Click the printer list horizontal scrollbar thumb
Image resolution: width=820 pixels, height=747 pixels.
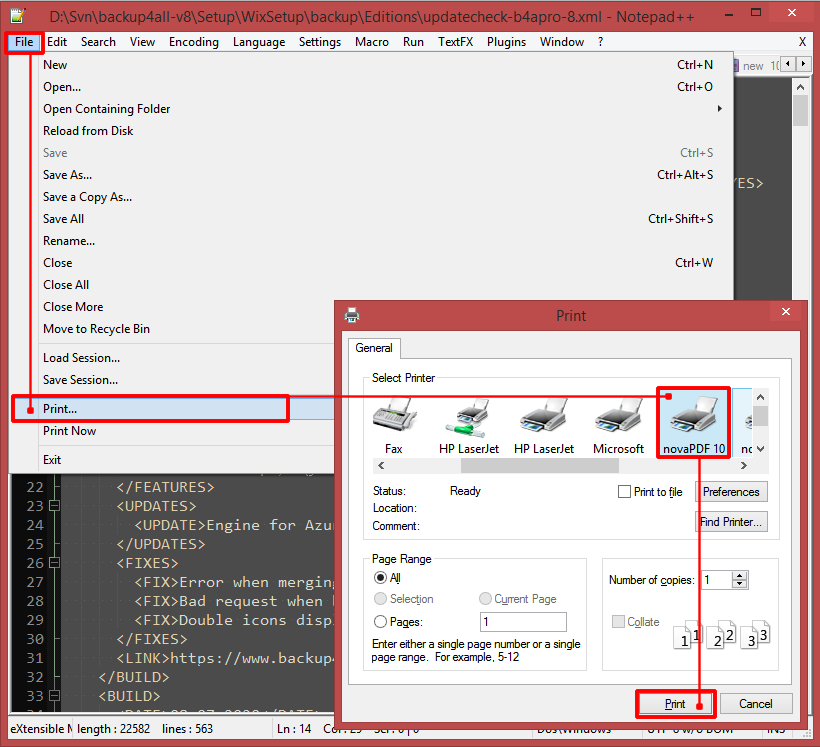pos(541,465)
